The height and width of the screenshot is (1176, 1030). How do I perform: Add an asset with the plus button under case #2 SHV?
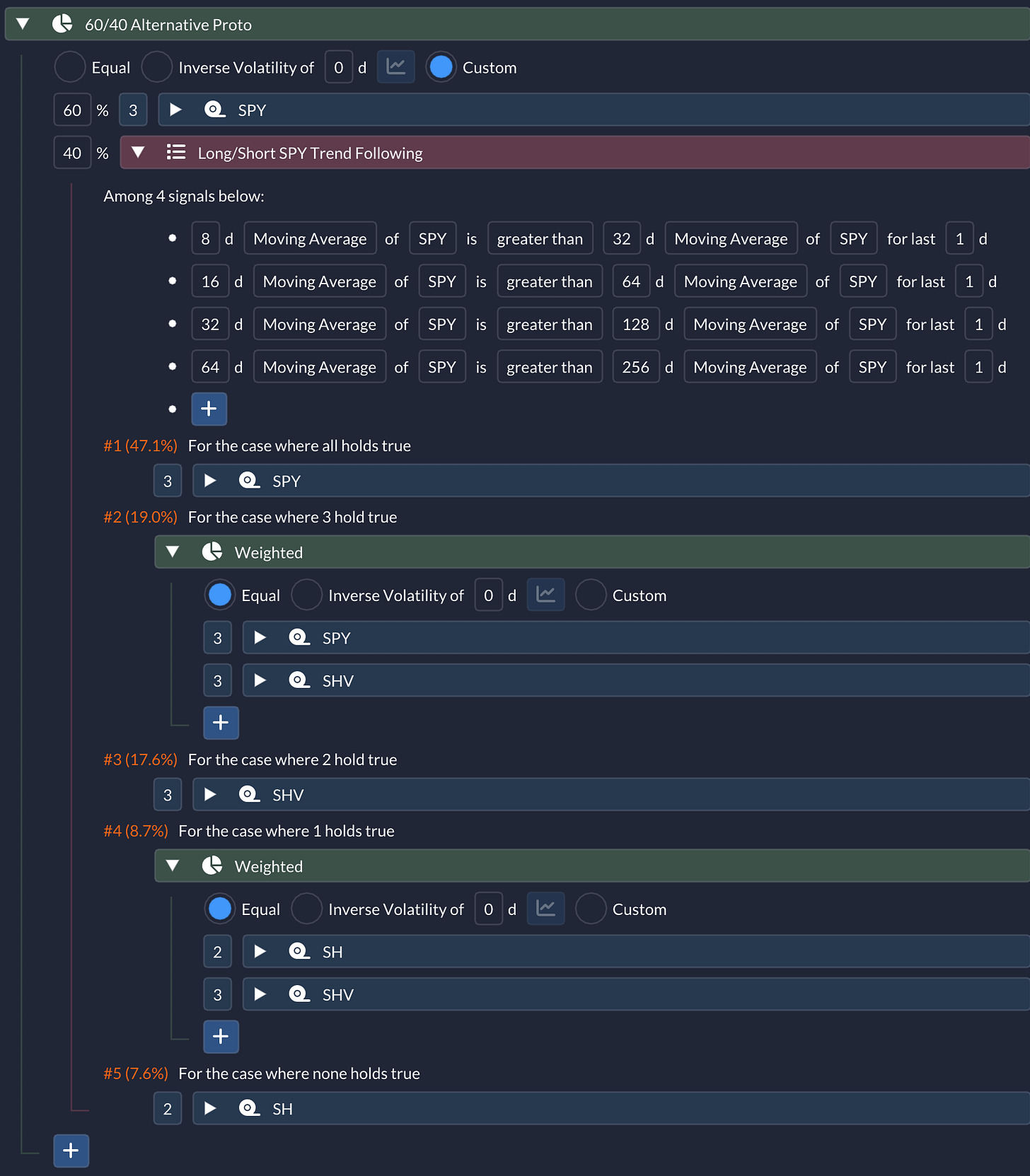(x=221, y=723)
